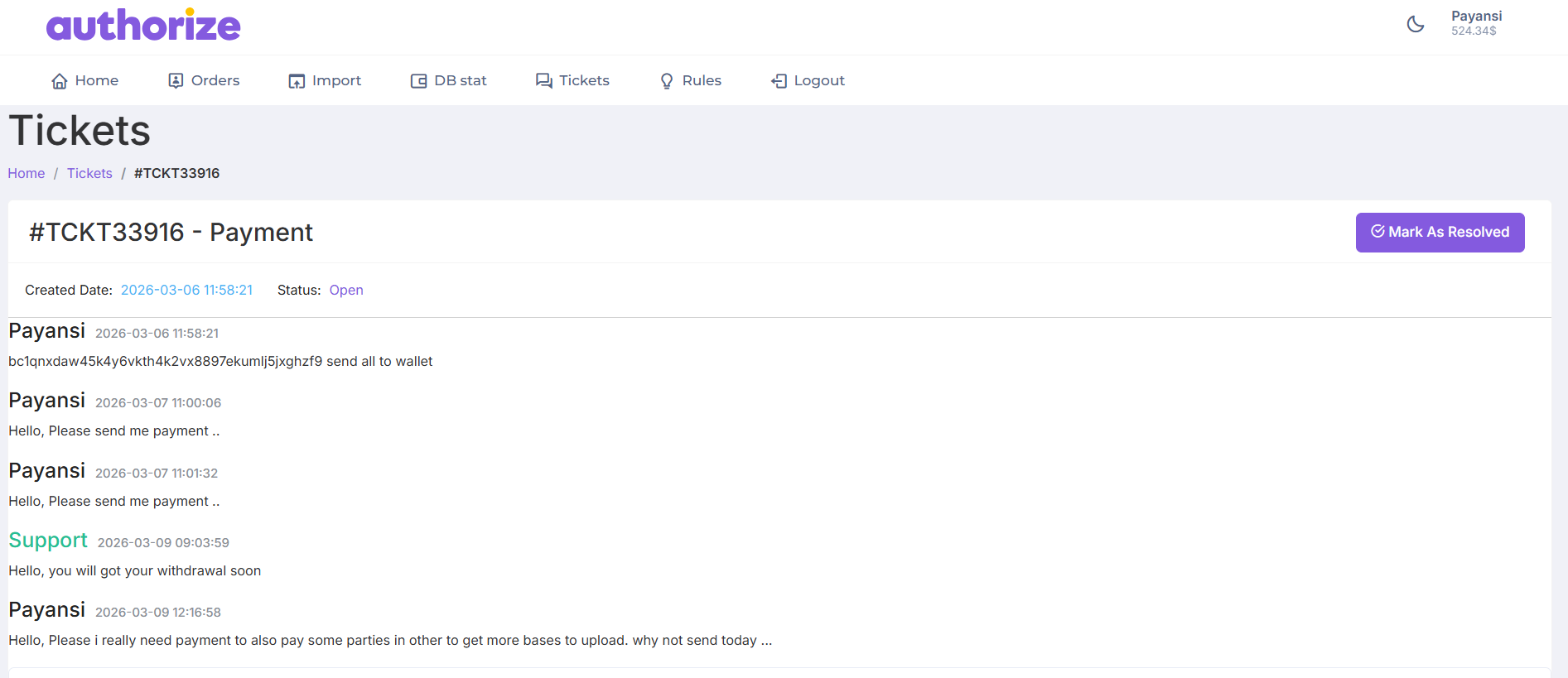Click the created date 2026-03-06 11:58:21 value
This screenshot has height=678, width=1568.
(186, 290)
